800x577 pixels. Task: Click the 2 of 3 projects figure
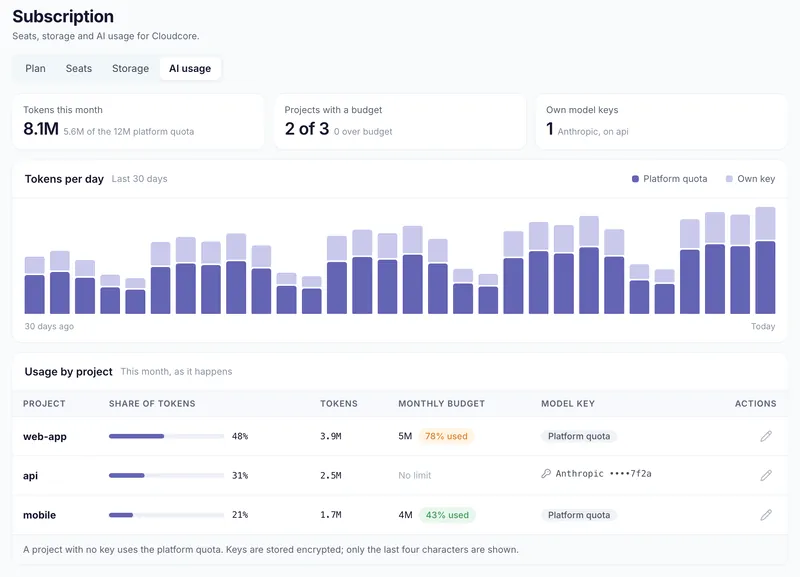[x=307, y=129]
